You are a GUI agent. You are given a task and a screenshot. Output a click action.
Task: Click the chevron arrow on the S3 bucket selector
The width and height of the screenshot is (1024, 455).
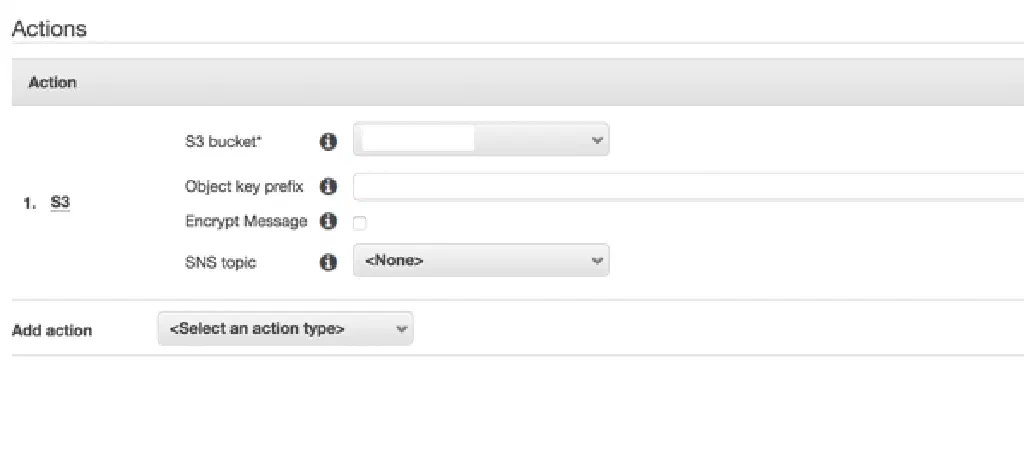[x=597, y=141]
